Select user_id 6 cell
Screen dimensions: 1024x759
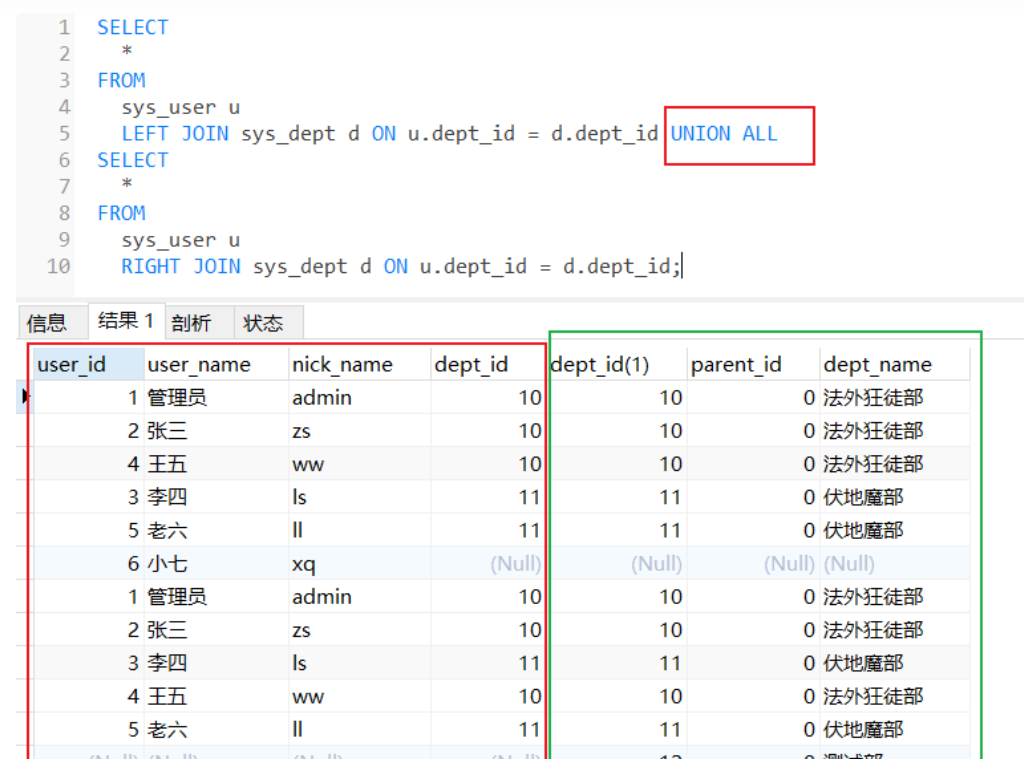point(88,563)
